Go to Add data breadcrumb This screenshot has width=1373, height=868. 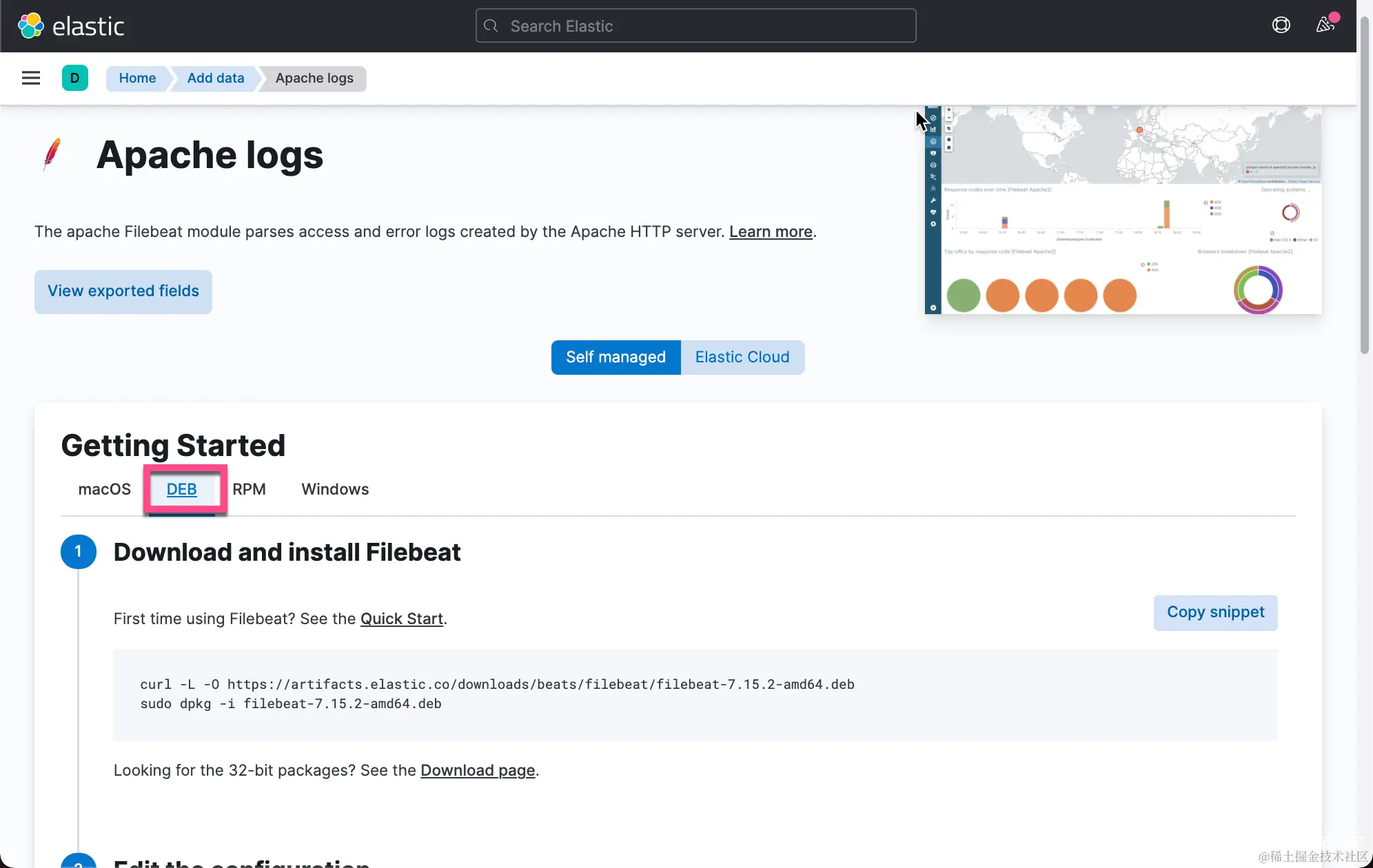[x=216, y=78]
